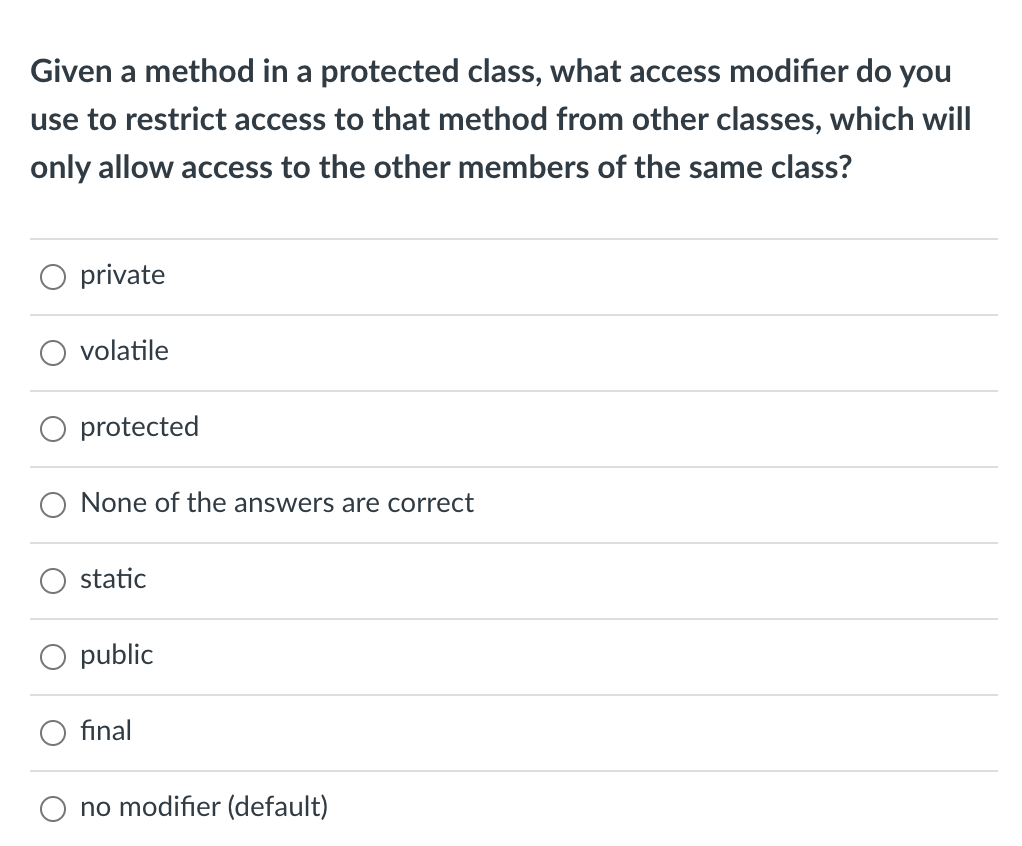Viewport: 1022px width, 846px height.
Task: Click the volatile answer label
Action: click(x=125, y=351)
